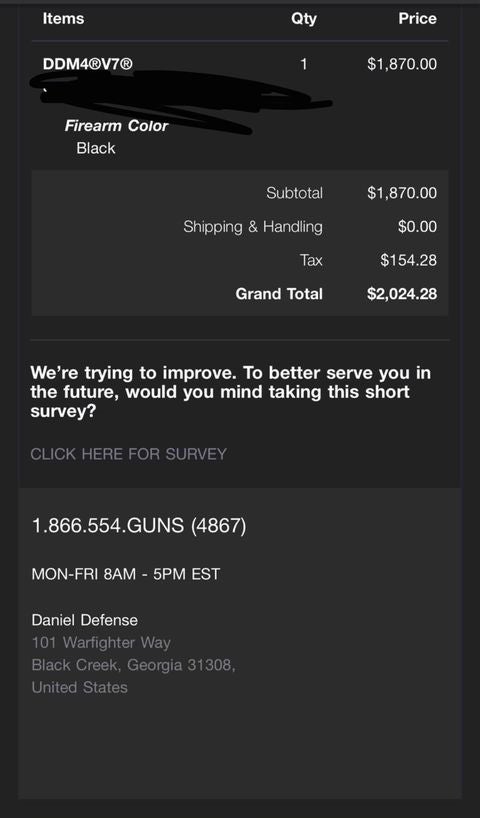Tap the 1.866.554.GUNS phone number

[x=139, y=525]
